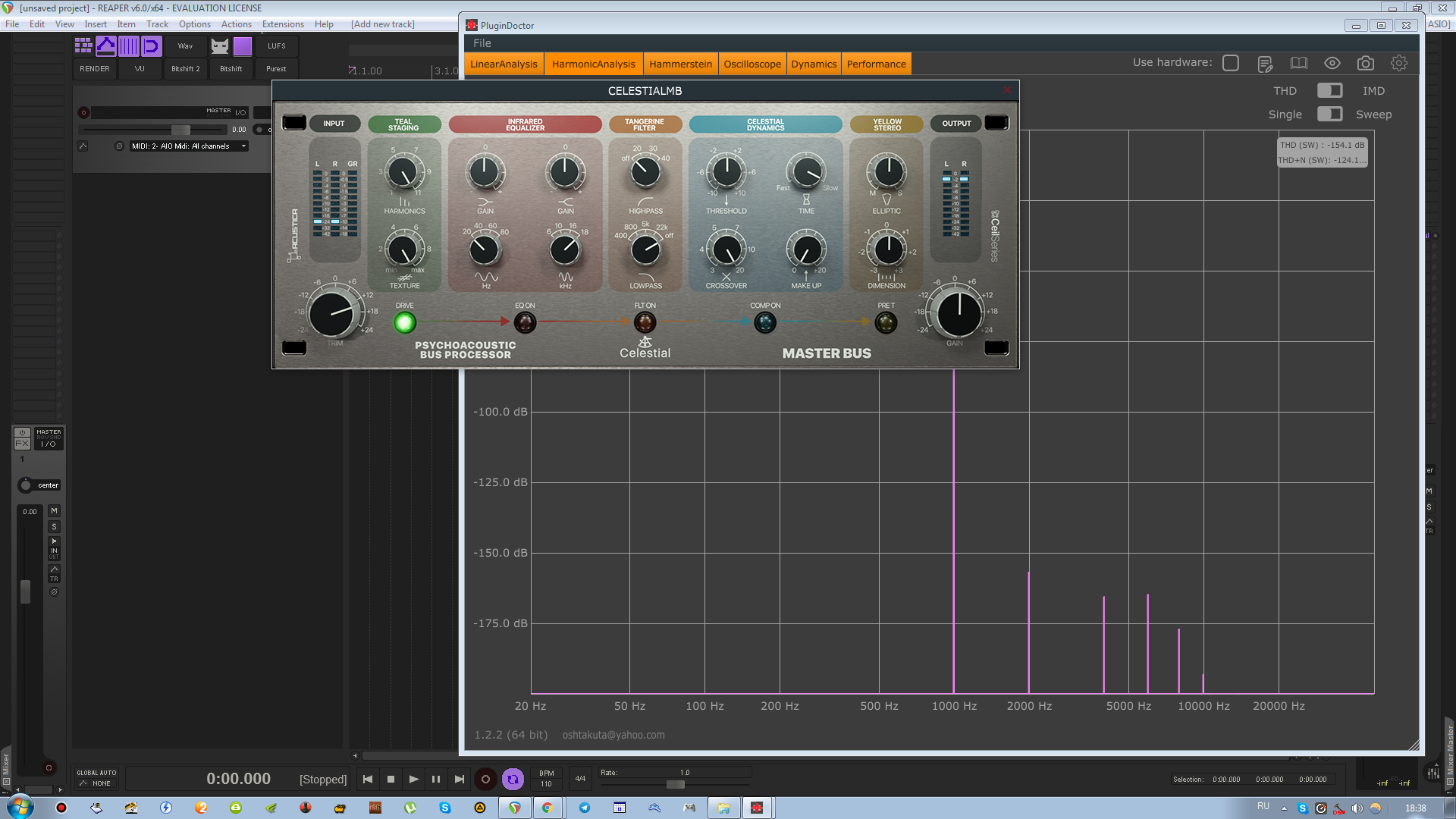Click the LUFS toolbar button
The height and width of the screenshot is (819, 1456).
[277, 46]
